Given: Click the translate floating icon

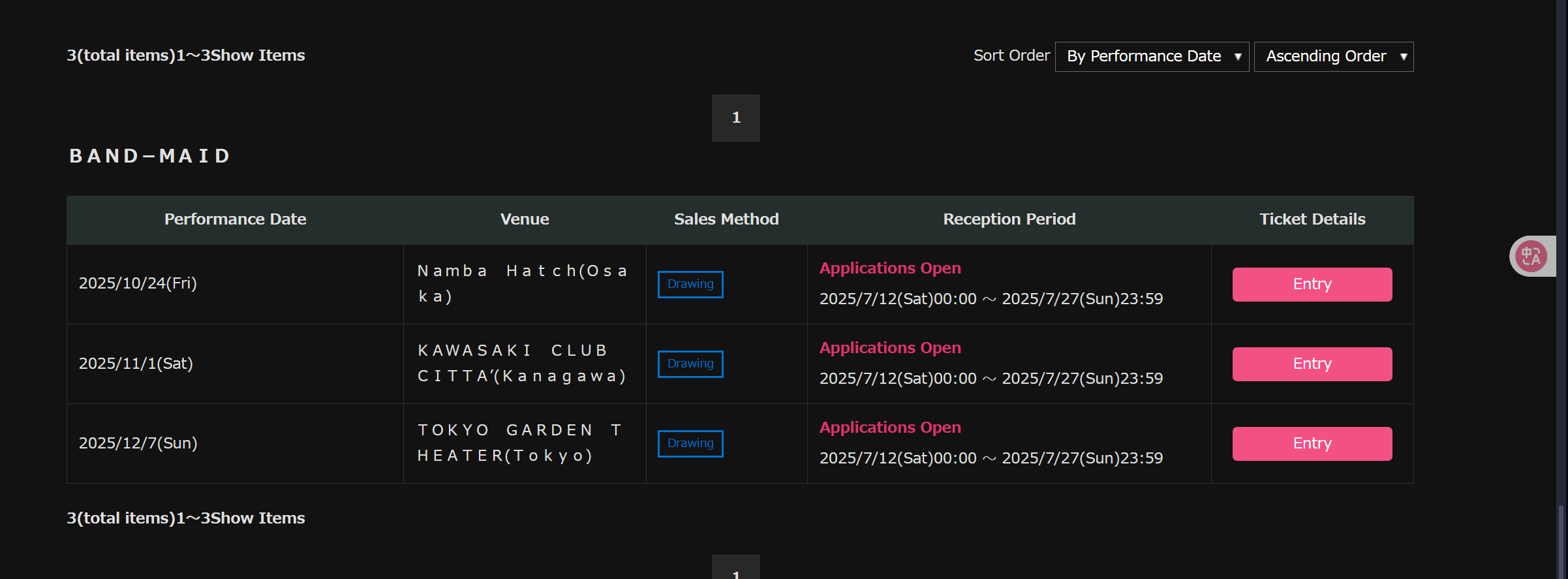Looking at the screenshot, I should 1531,256.
